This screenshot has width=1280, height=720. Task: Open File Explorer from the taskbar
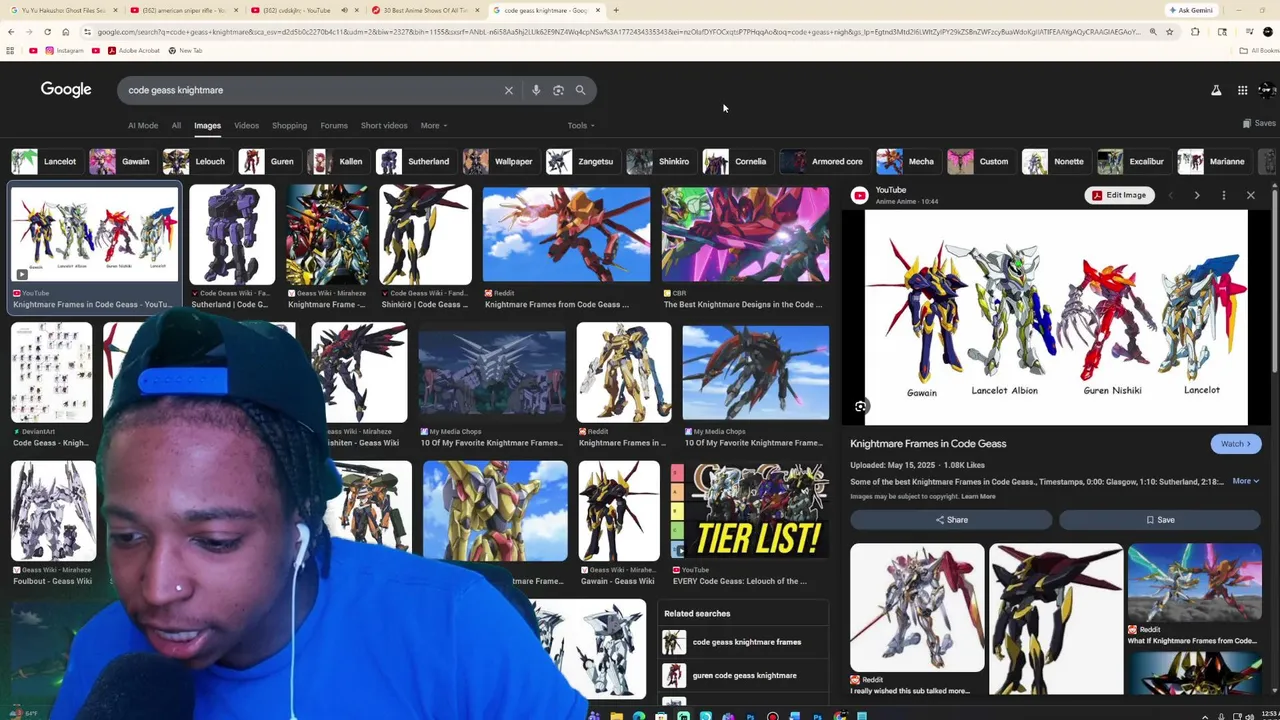click(x=616, y=716)
